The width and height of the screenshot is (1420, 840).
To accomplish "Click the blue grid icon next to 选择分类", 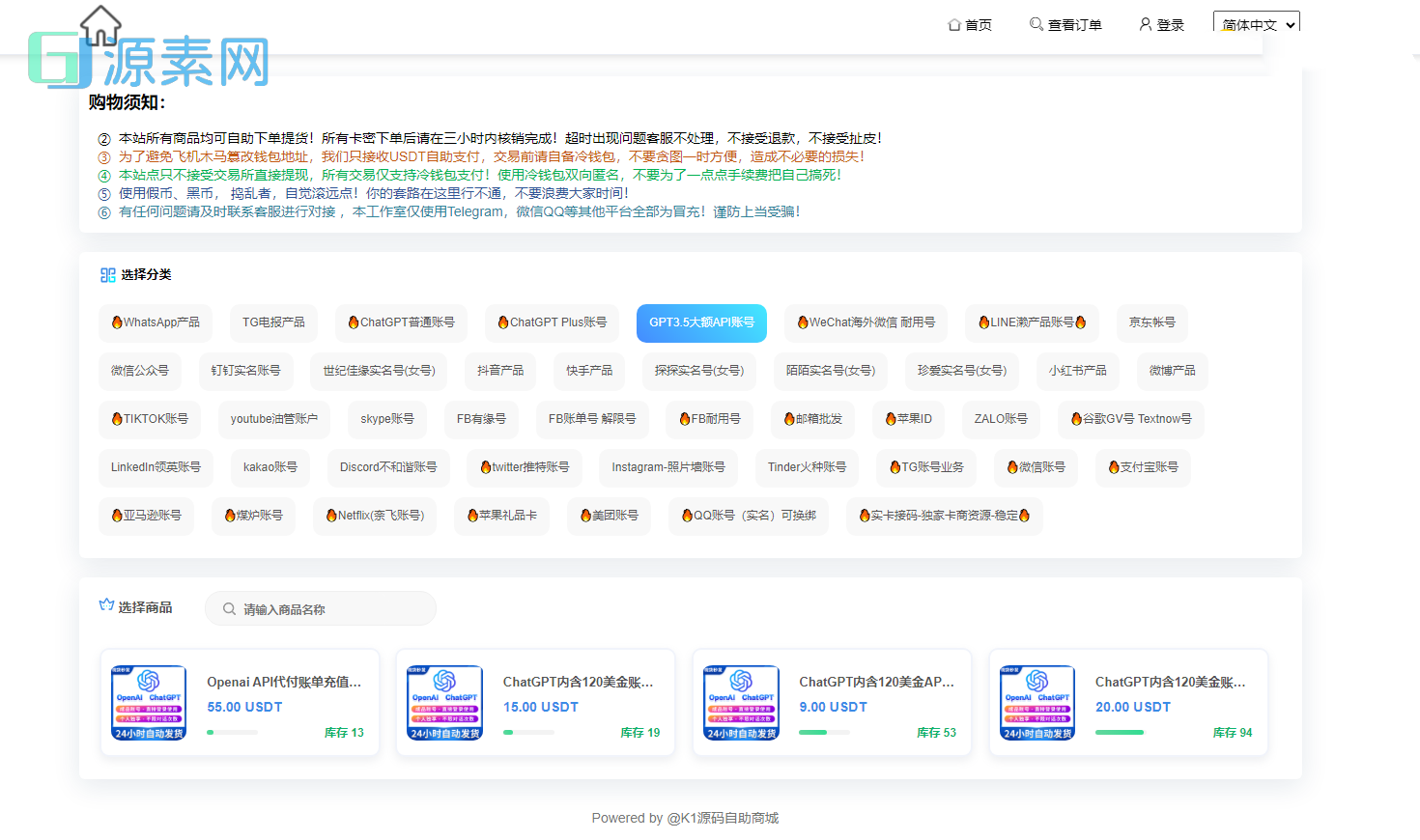I will click(107, 274).
